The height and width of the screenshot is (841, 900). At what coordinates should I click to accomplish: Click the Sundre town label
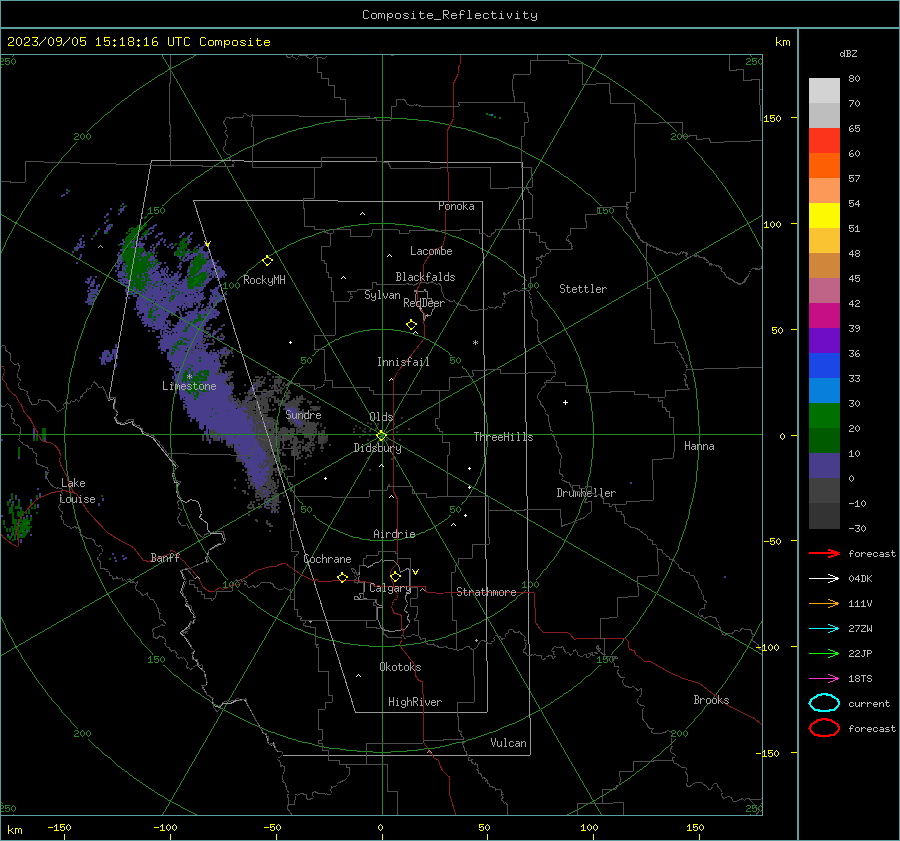pyautogui.click(x=303, y=414)
